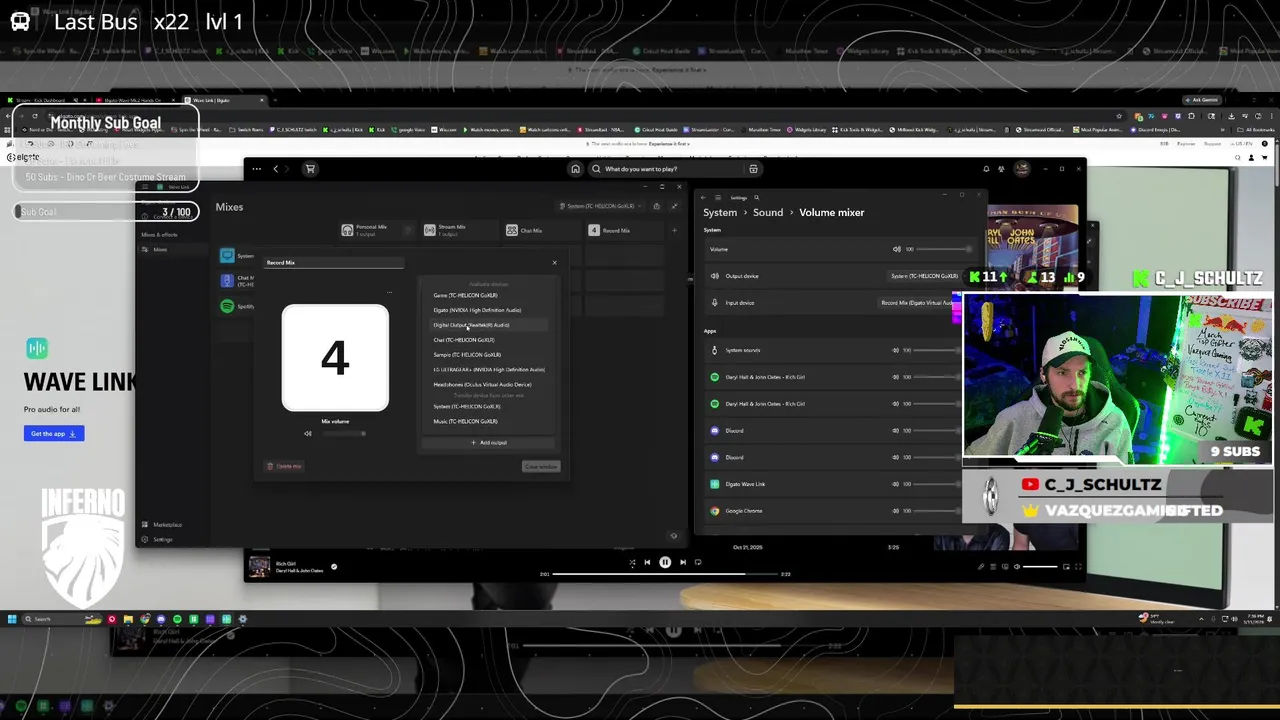Open Rich Girl album art thumbnail
This screenshot has height=720, width=1280.
coord(259,567)
